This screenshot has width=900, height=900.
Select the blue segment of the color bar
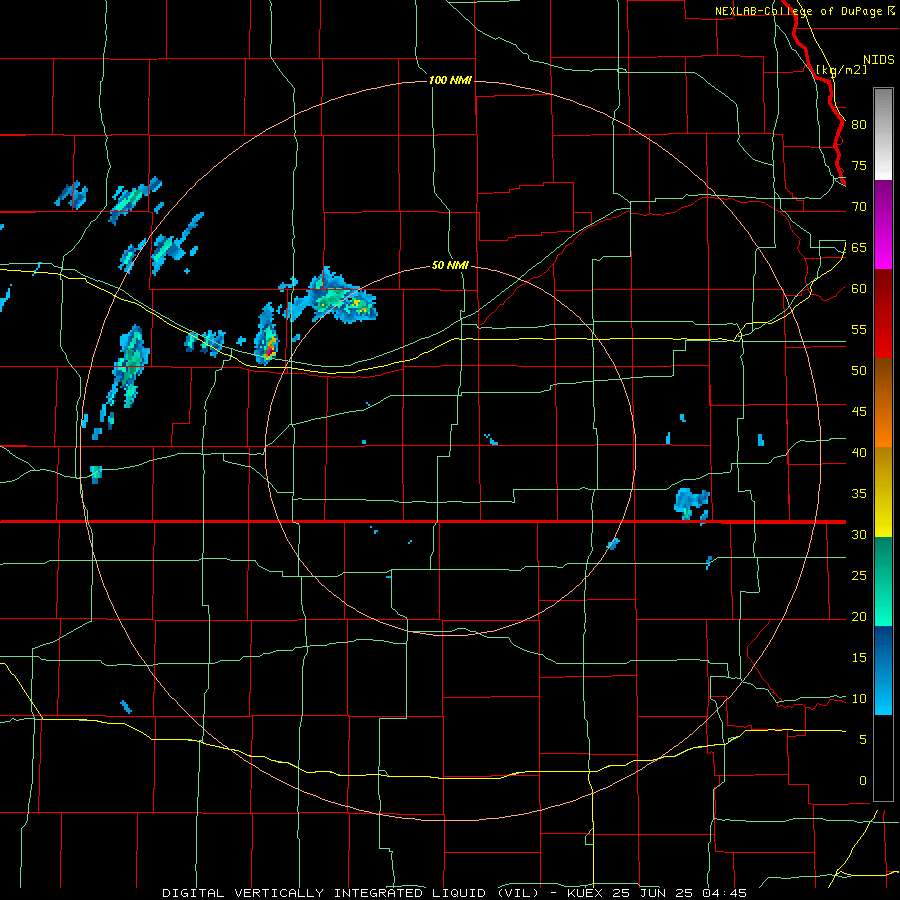[x=883, y=670]
